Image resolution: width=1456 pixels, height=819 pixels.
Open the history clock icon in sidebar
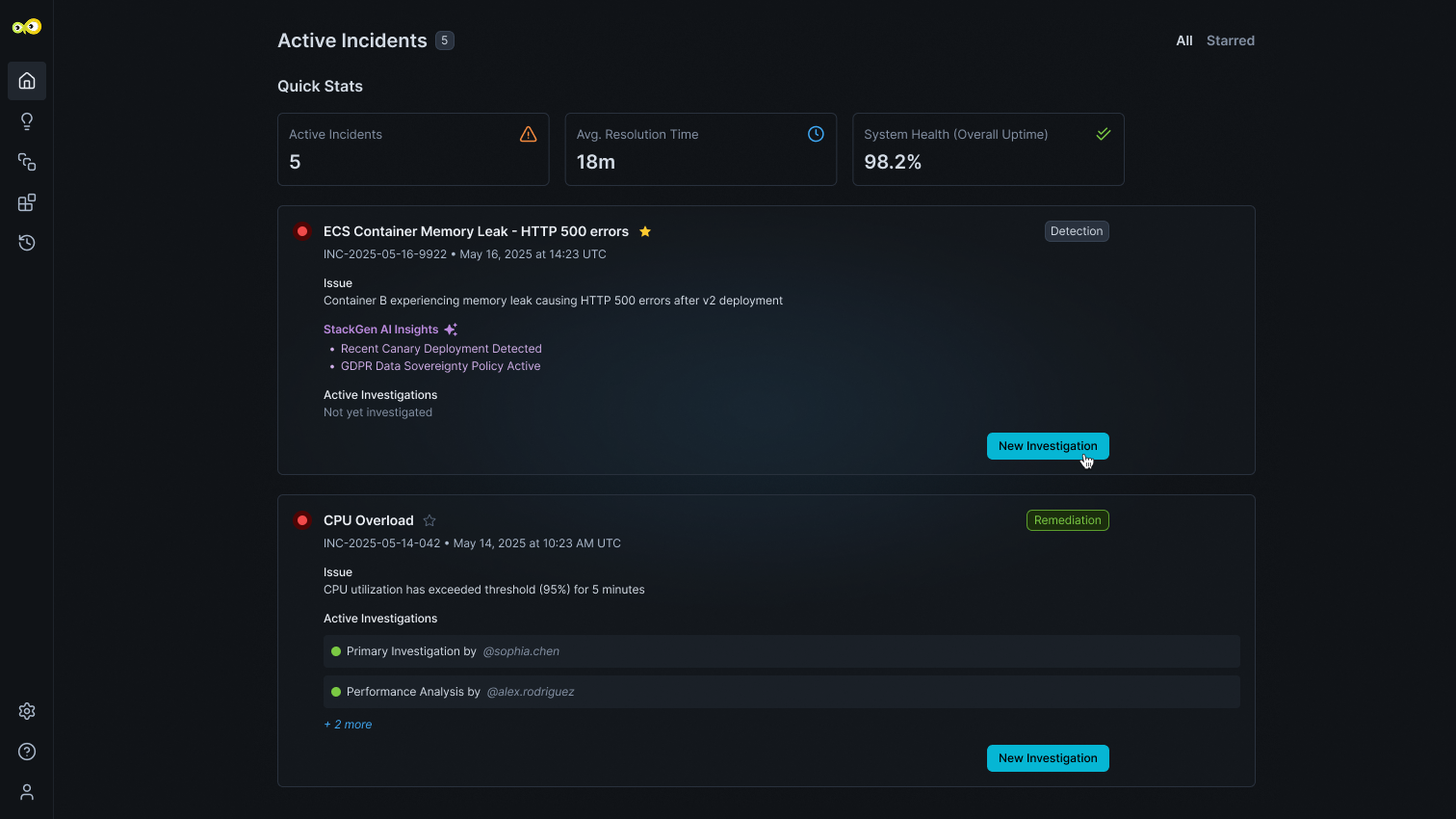[27, 243]
